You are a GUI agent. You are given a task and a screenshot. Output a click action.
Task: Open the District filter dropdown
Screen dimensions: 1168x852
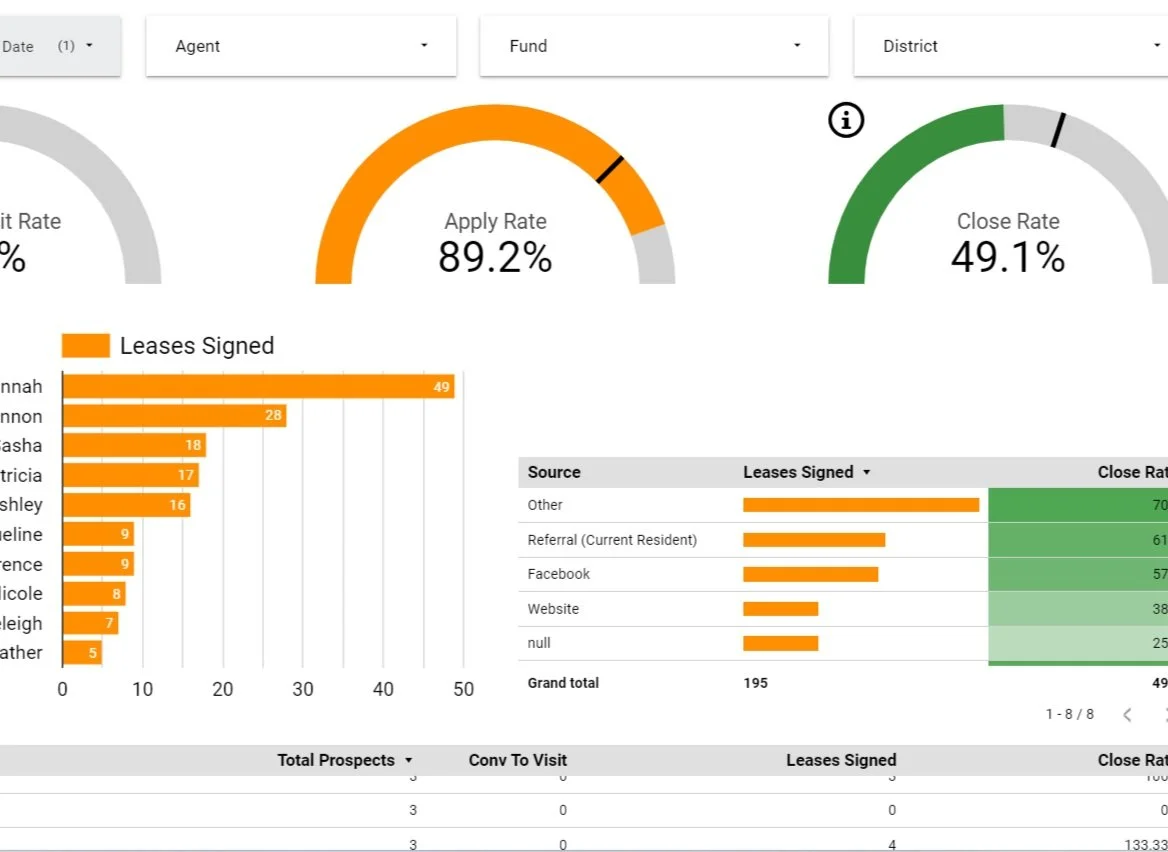point(1010,45)
